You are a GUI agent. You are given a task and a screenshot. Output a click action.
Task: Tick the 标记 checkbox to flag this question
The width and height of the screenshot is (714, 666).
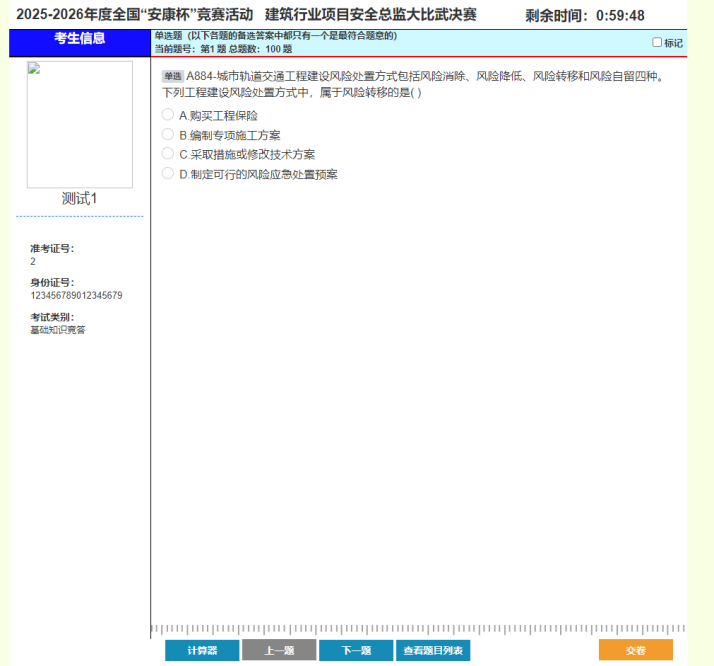coord(657,43)
